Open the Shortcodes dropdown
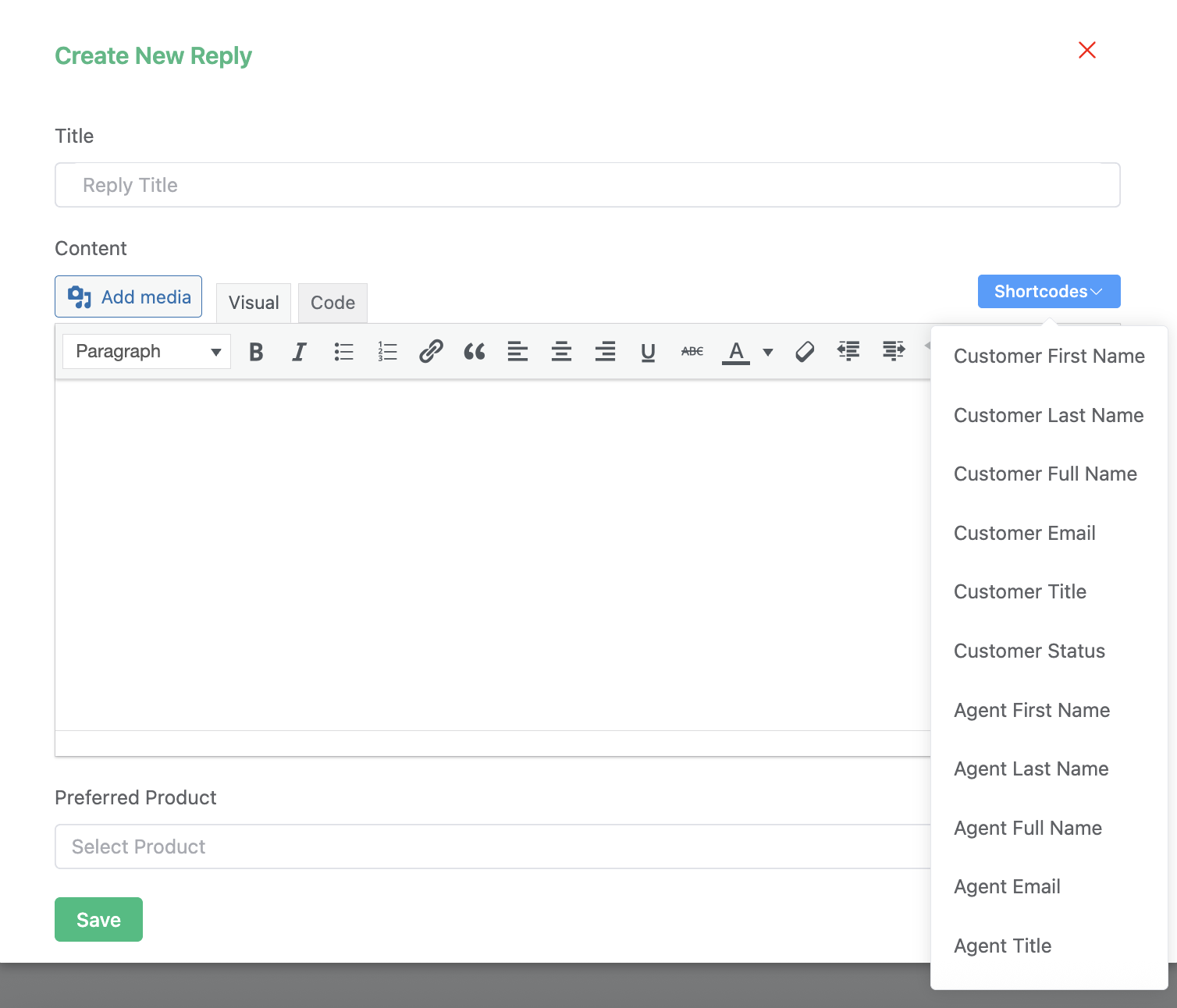Image resolution: width=1177 pixels, height=1008 pixels. pyautogui.click(x=1048, y=291)
